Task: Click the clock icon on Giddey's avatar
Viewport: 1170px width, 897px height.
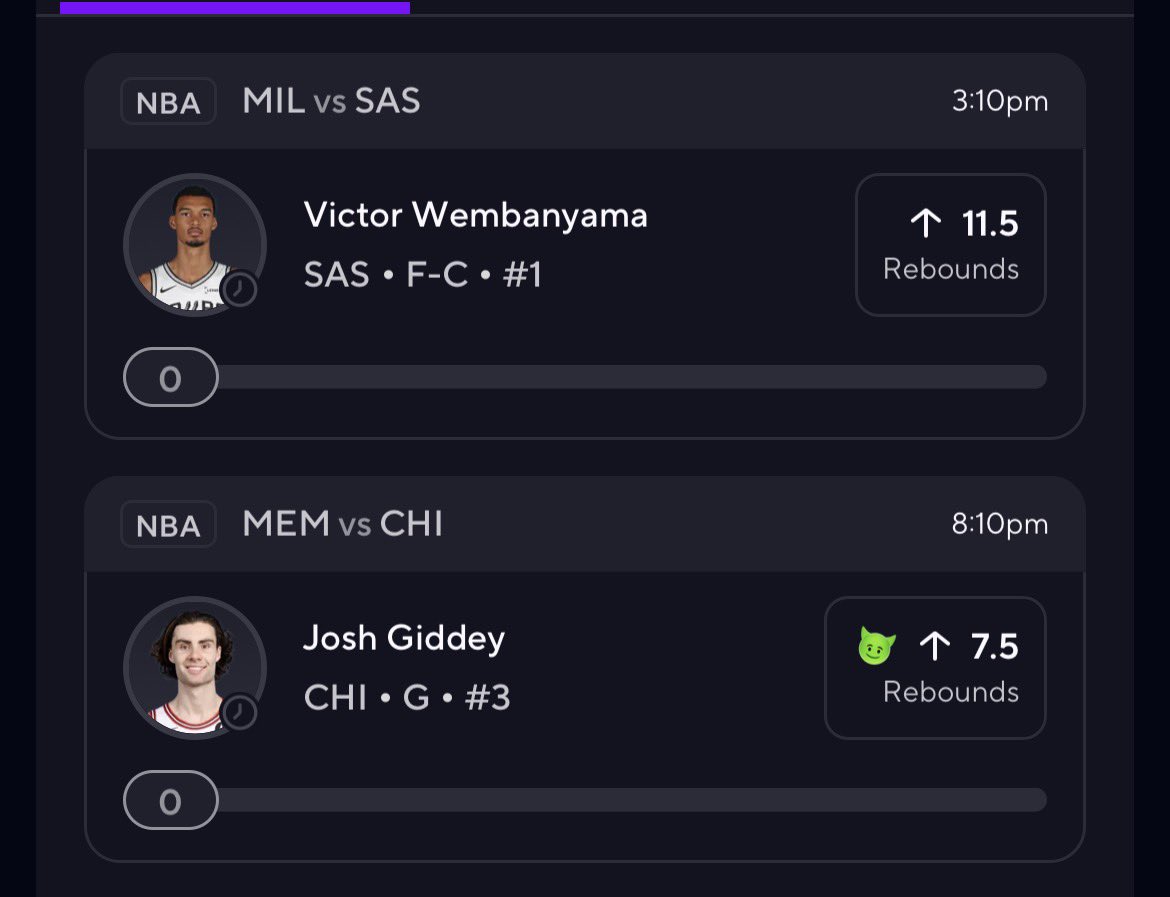Action: 239,713
